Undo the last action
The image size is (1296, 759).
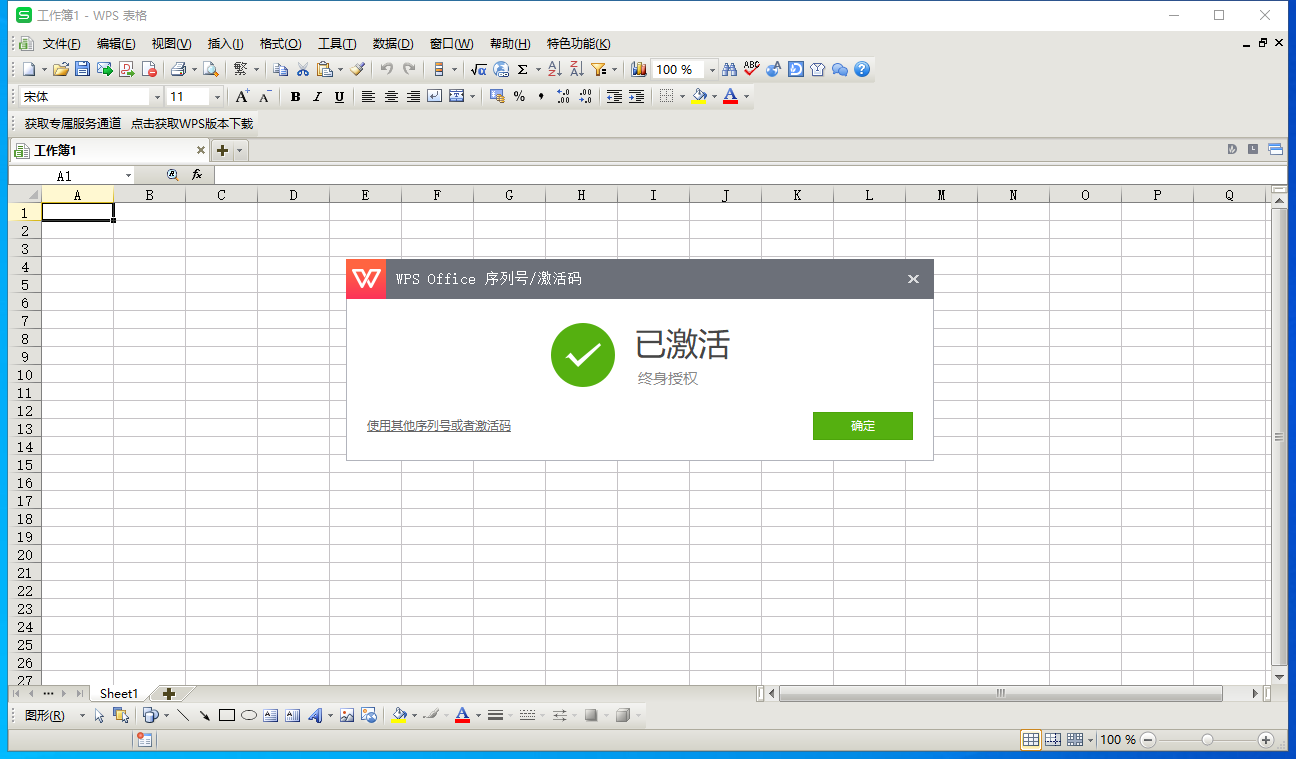(x=386, y=69)
